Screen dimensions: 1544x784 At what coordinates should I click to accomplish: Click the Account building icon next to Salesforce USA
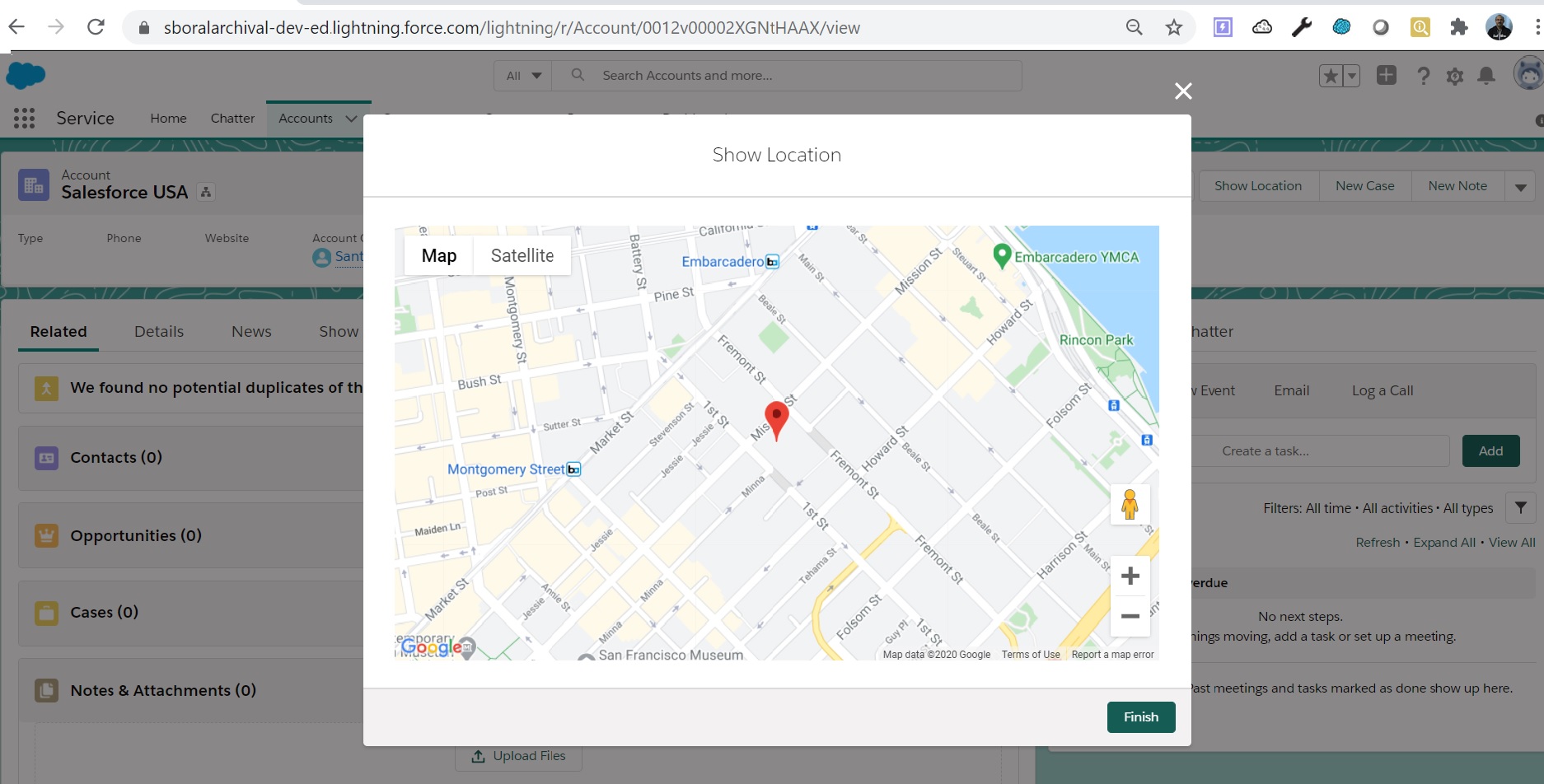pos(34,184)
